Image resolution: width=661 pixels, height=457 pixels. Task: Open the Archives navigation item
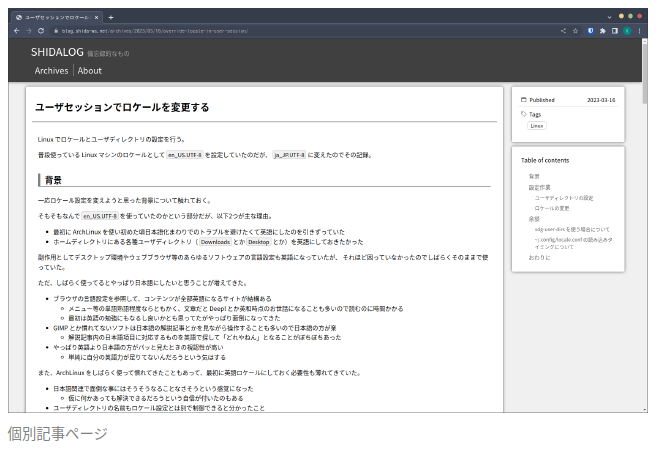[51, 70]
